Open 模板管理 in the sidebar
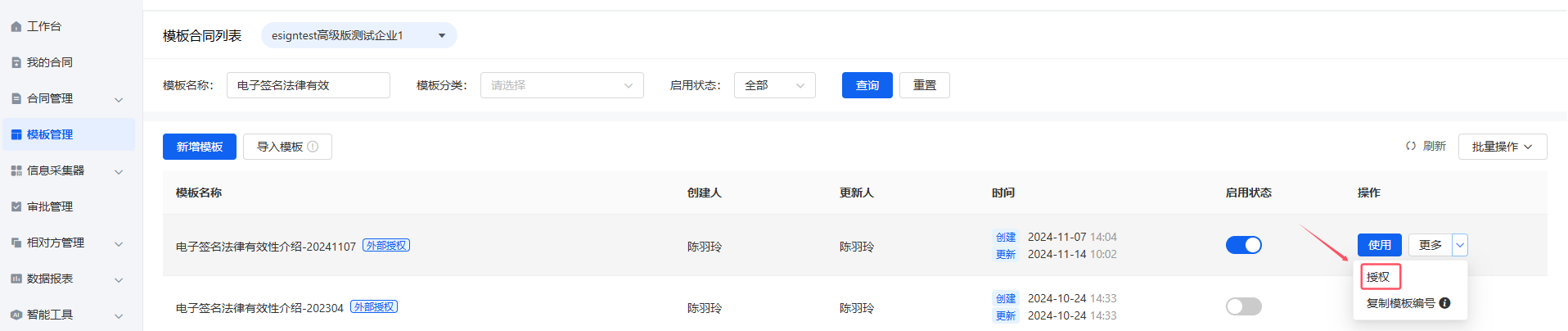The image size is (1568, 331). click(x=69, y=134)
